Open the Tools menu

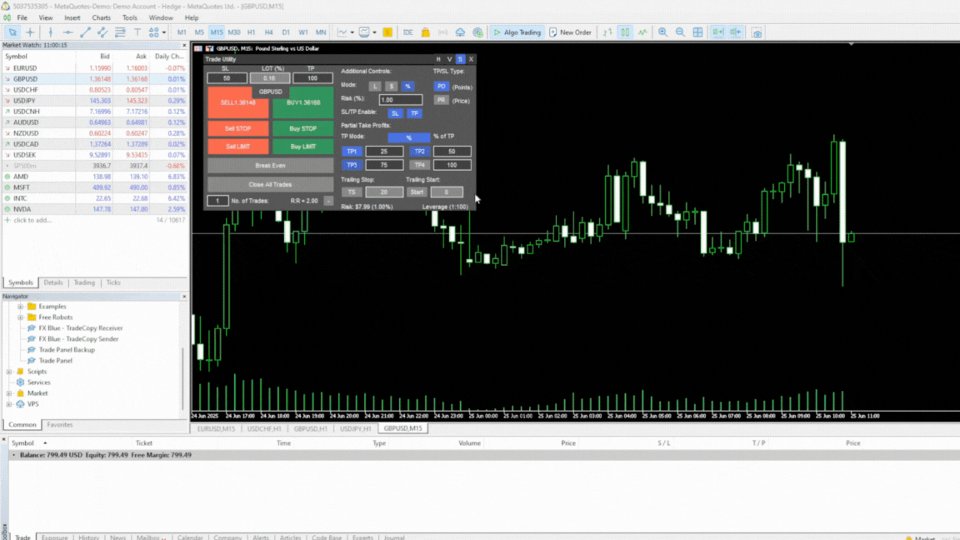pyautogui.click(x=130, y=18)
